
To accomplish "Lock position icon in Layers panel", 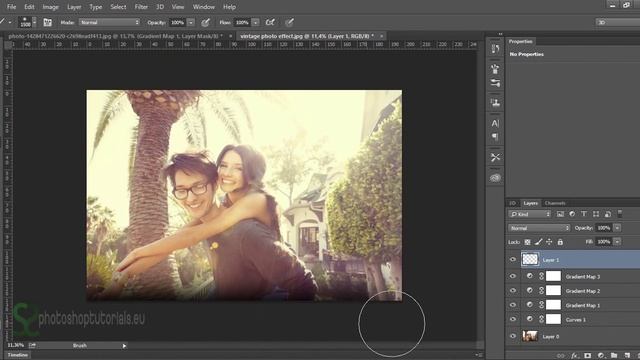I will pyautogui.click(x=549, y=242).
